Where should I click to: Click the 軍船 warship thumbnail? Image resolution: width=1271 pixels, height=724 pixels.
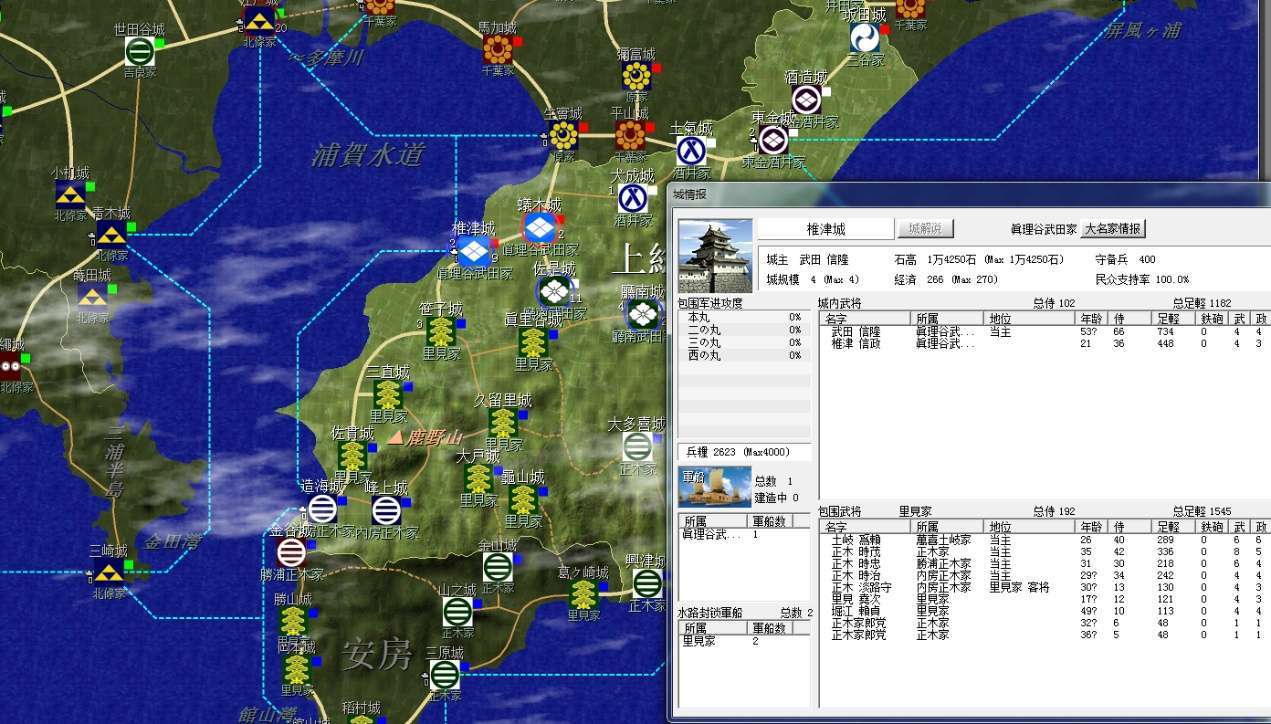pos(715,487)
